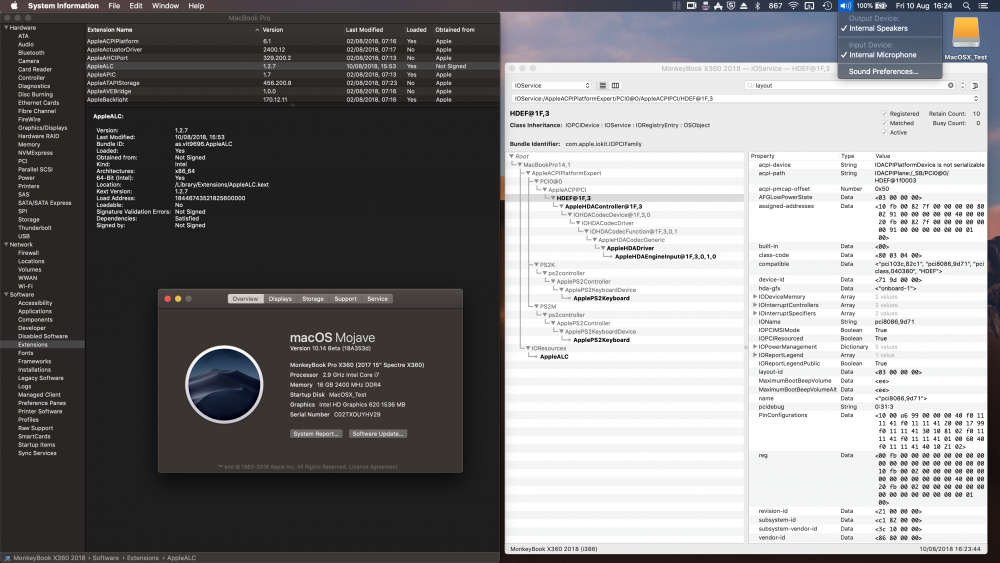The image size is (1000, 563).
Task: Expand the IOReportLegend property
Action: 755,355
